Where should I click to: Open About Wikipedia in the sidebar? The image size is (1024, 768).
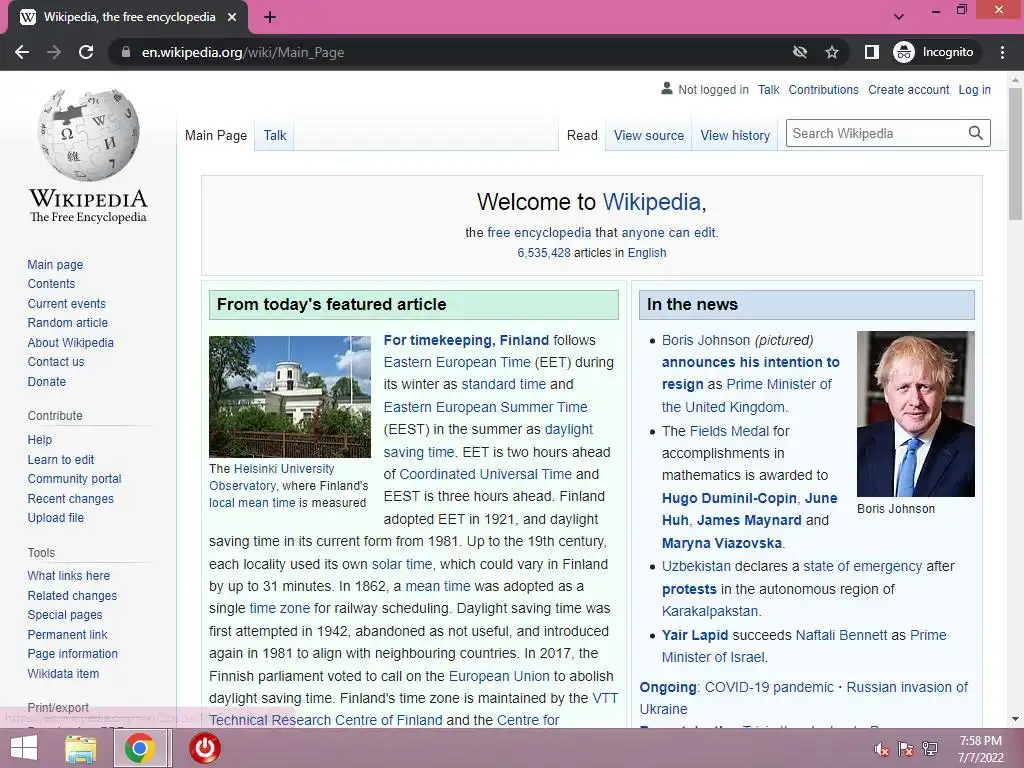(x=71, y=342)
